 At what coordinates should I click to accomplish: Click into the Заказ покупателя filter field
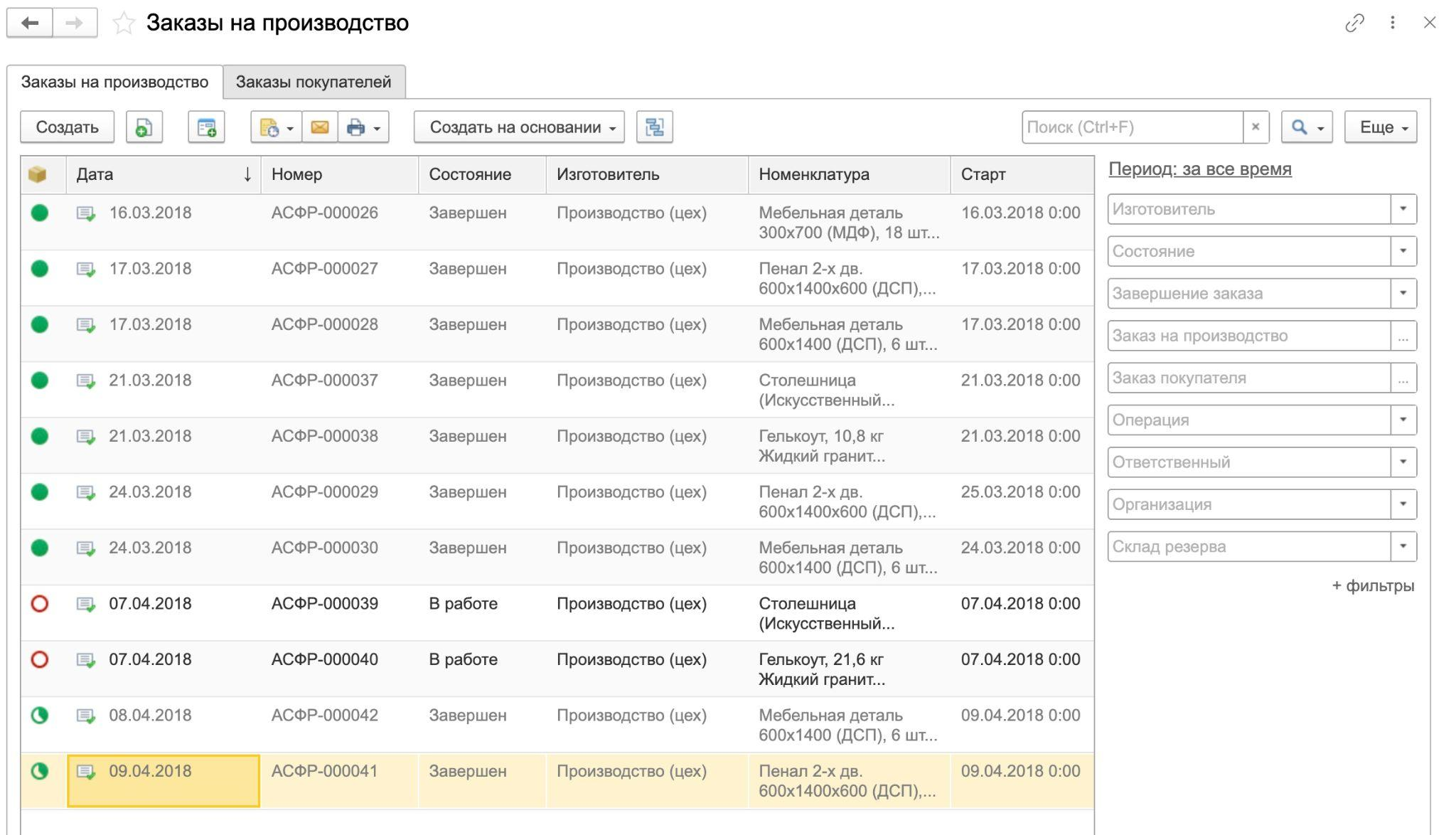point(1249,378)
